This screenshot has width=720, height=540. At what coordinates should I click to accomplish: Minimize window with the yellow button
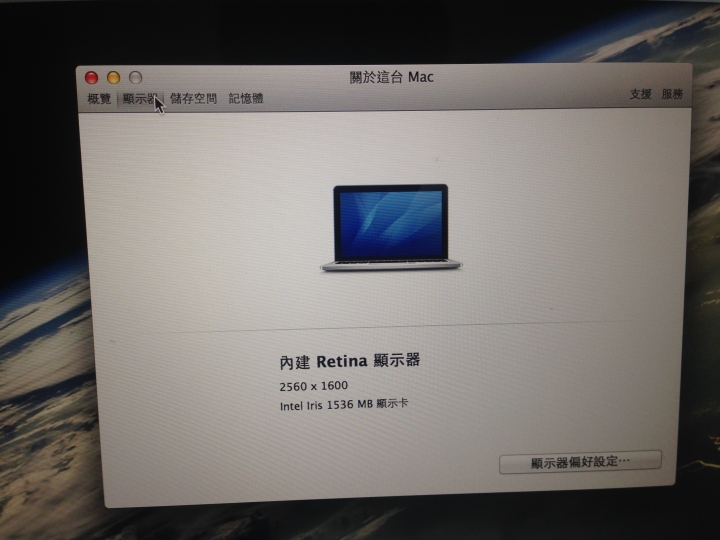113,78
